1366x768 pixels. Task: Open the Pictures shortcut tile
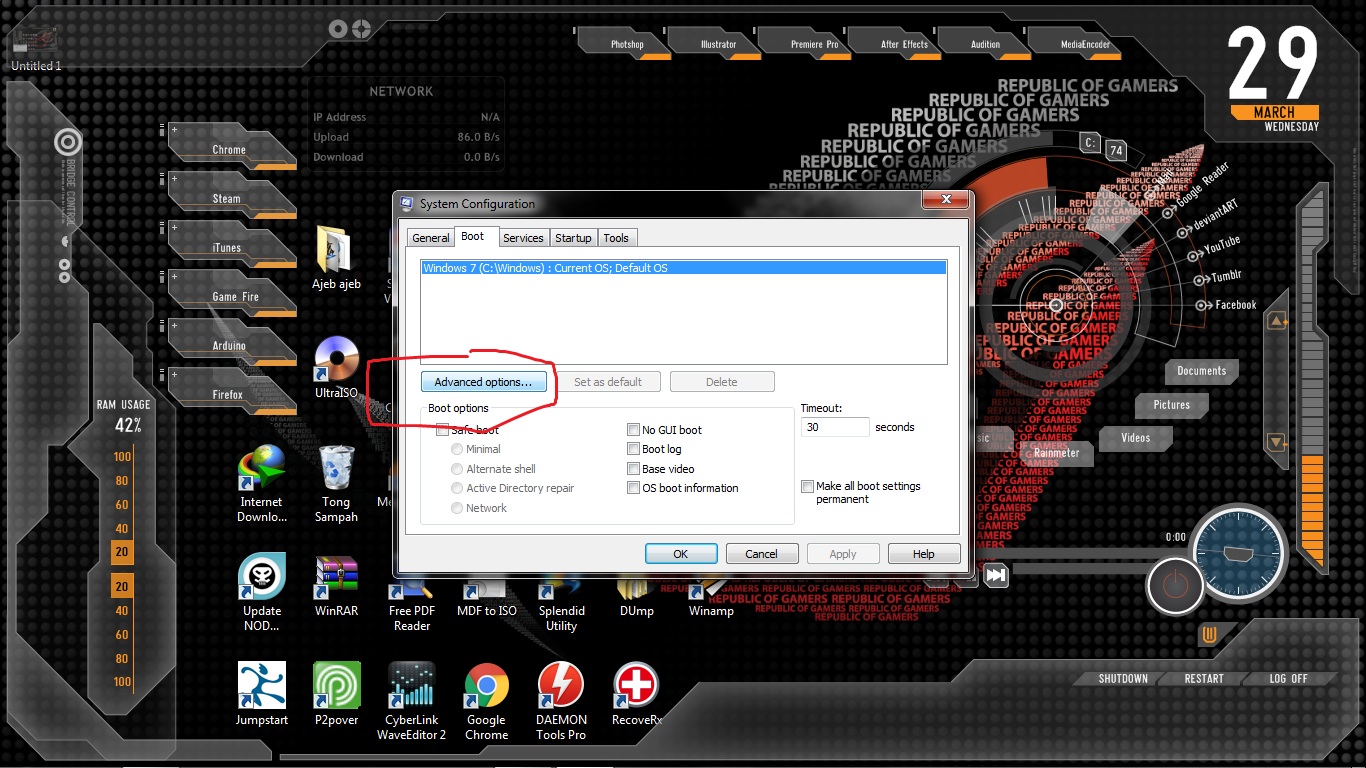1172,405
